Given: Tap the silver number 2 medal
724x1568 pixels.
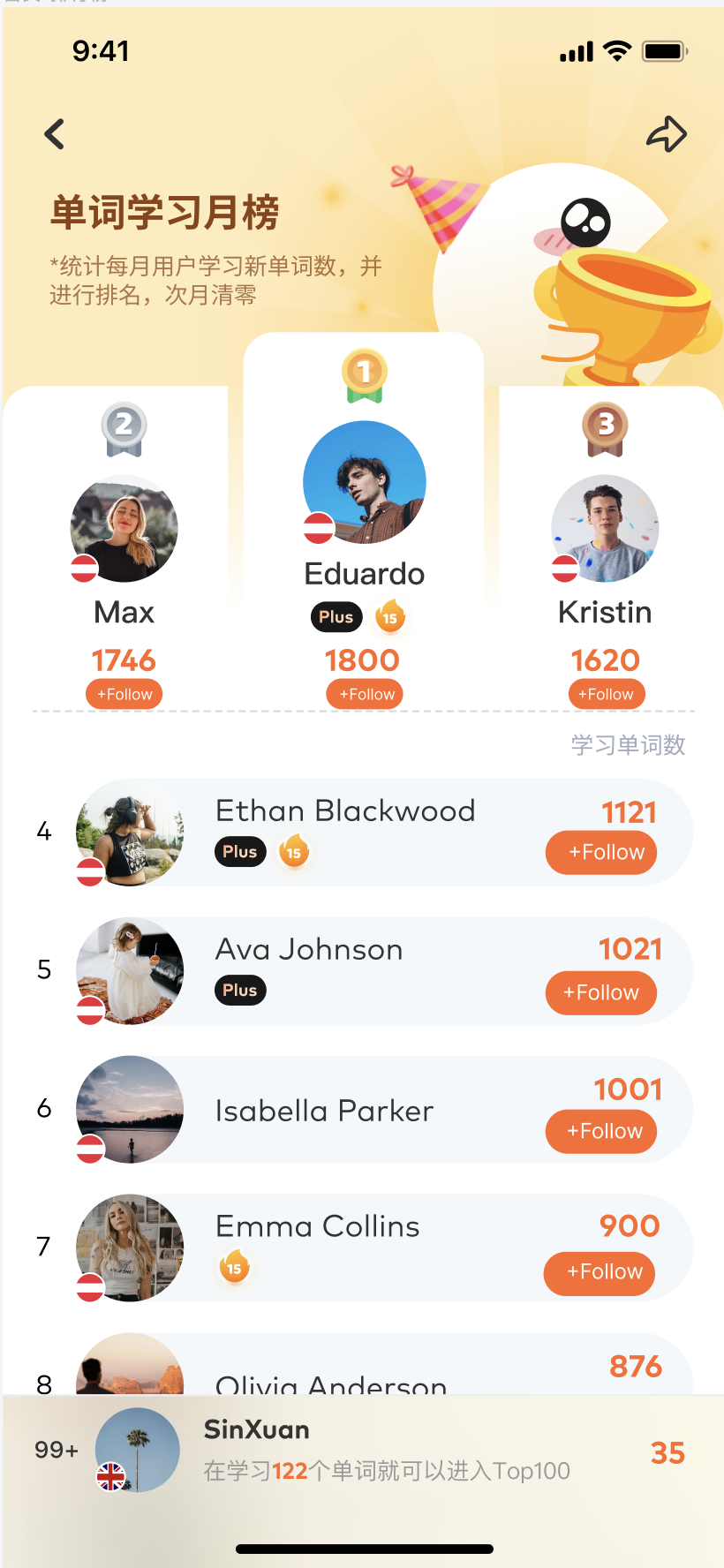Looking at the screenshot, I should (124, 429).
